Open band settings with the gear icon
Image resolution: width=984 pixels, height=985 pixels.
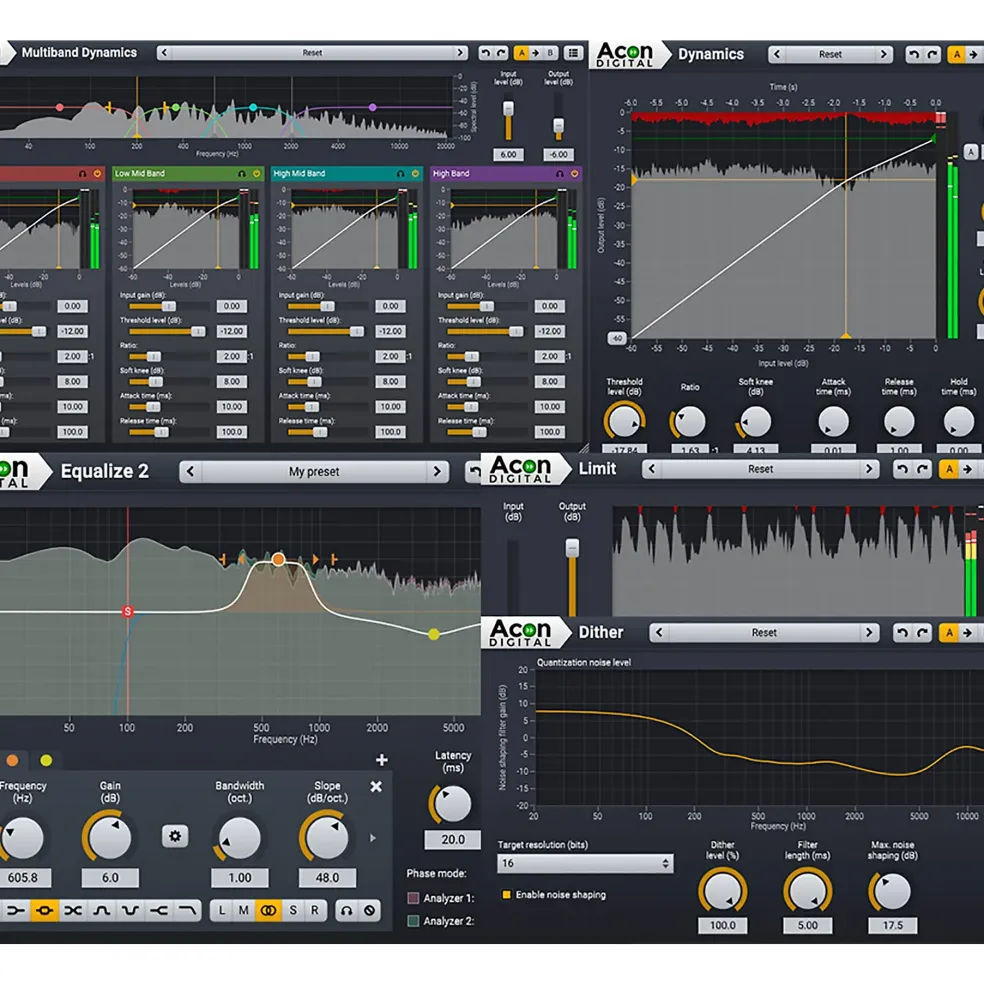click(x=175, y=836)
